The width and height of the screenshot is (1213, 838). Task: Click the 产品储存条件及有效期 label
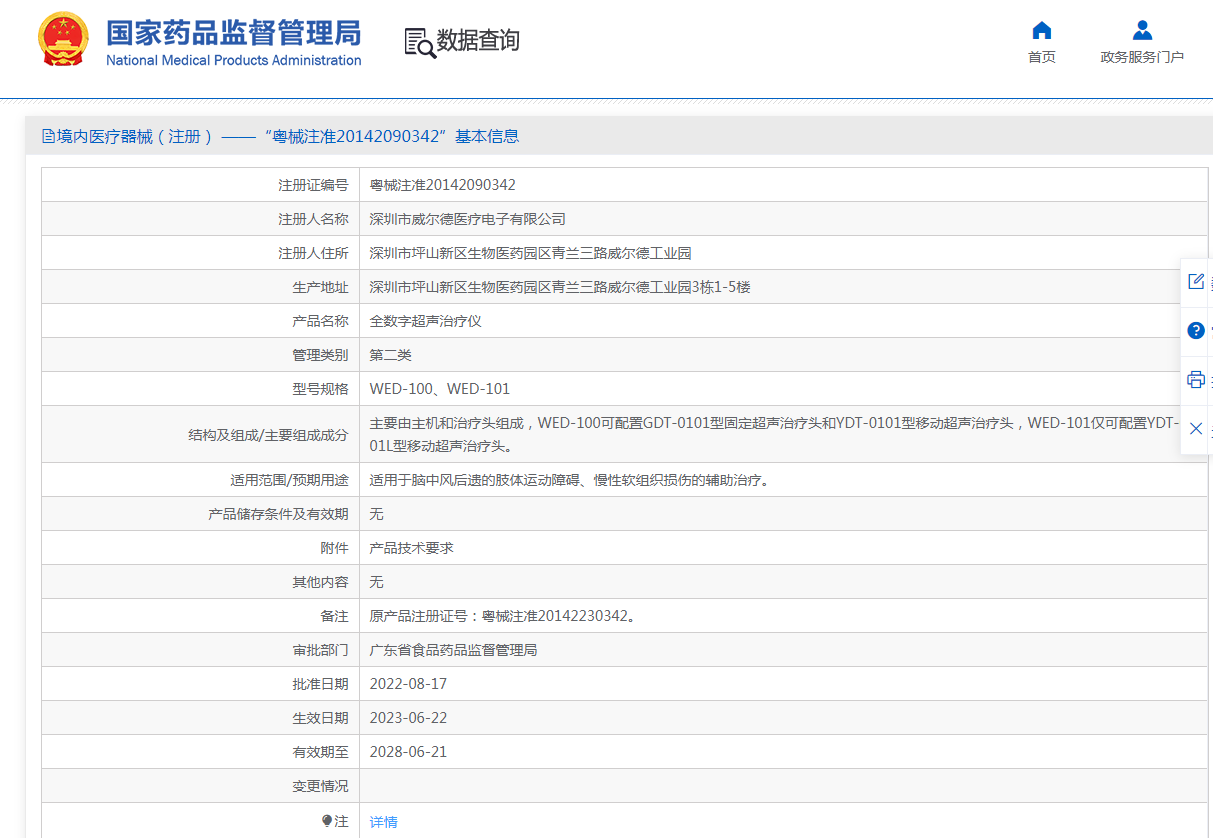[x=278, y=514]
